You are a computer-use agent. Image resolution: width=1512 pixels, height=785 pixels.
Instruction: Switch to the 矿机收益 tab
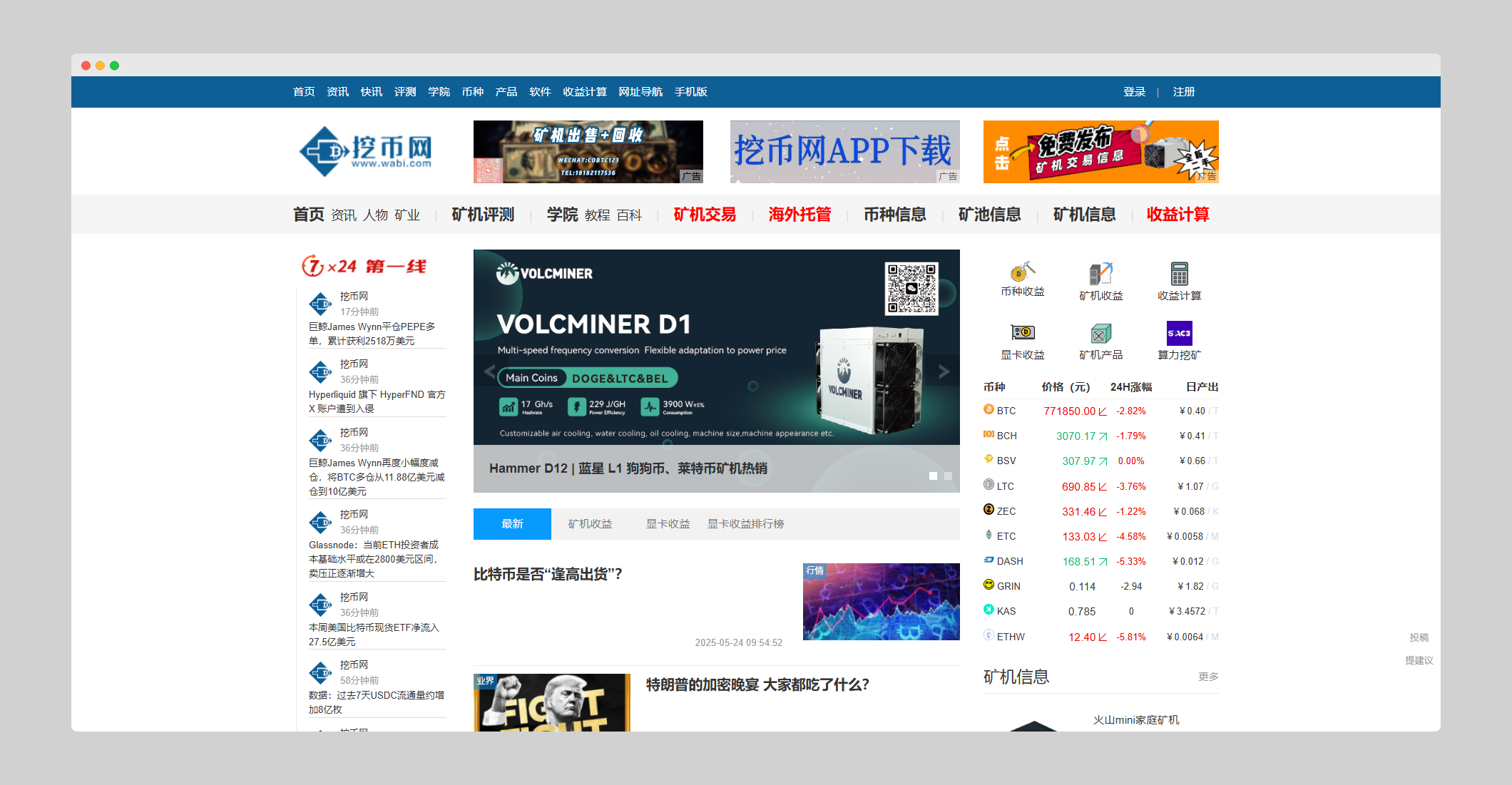[x=591, y=523]
